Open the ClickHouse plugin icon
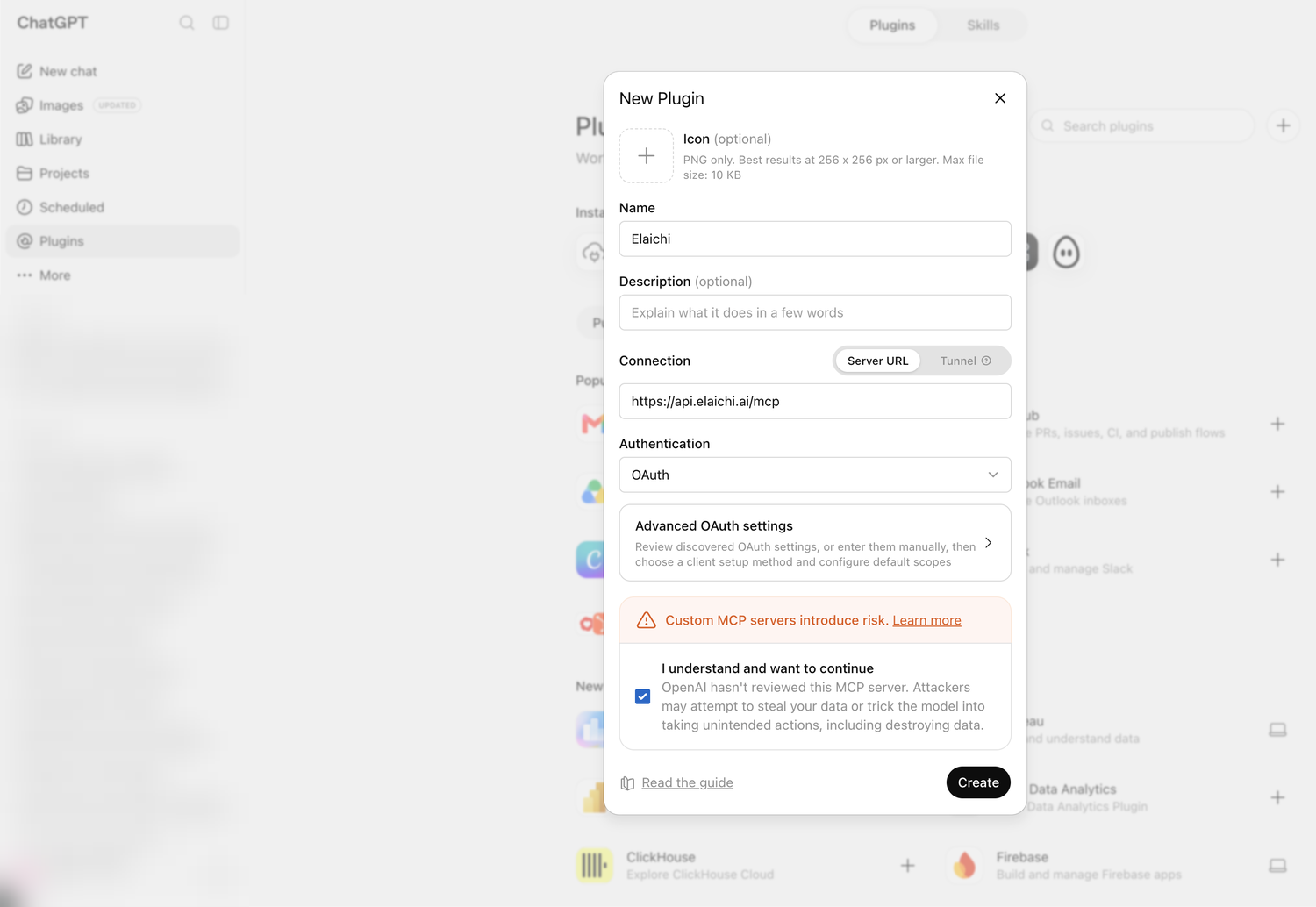 point(595,866)
